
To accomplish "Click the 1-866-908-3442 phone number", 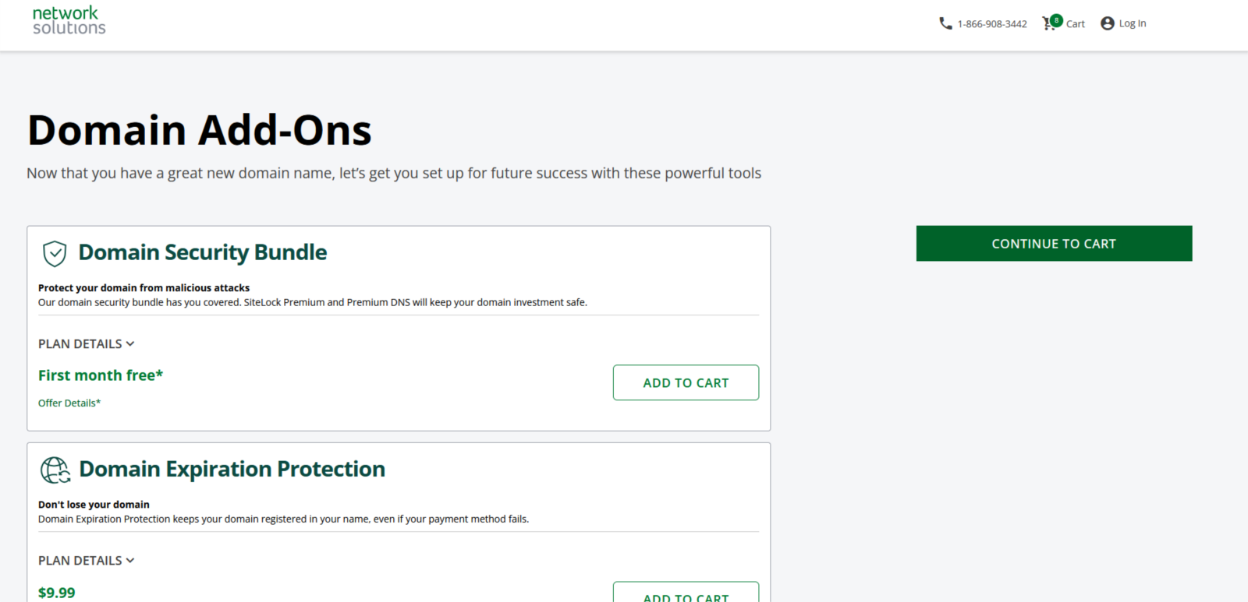I will click(x=992, y=23).
